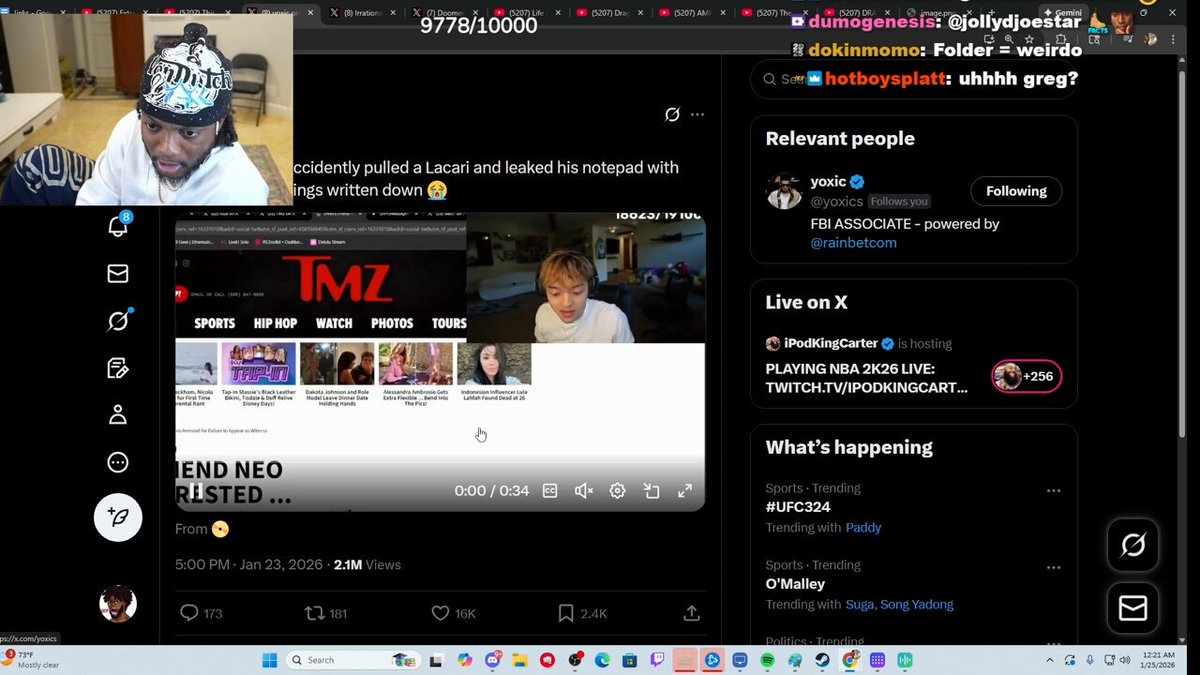1200x675 pixels.
Task: Toggle captions CC on the video
Action: pyautogui.click(x=550, y=491)
